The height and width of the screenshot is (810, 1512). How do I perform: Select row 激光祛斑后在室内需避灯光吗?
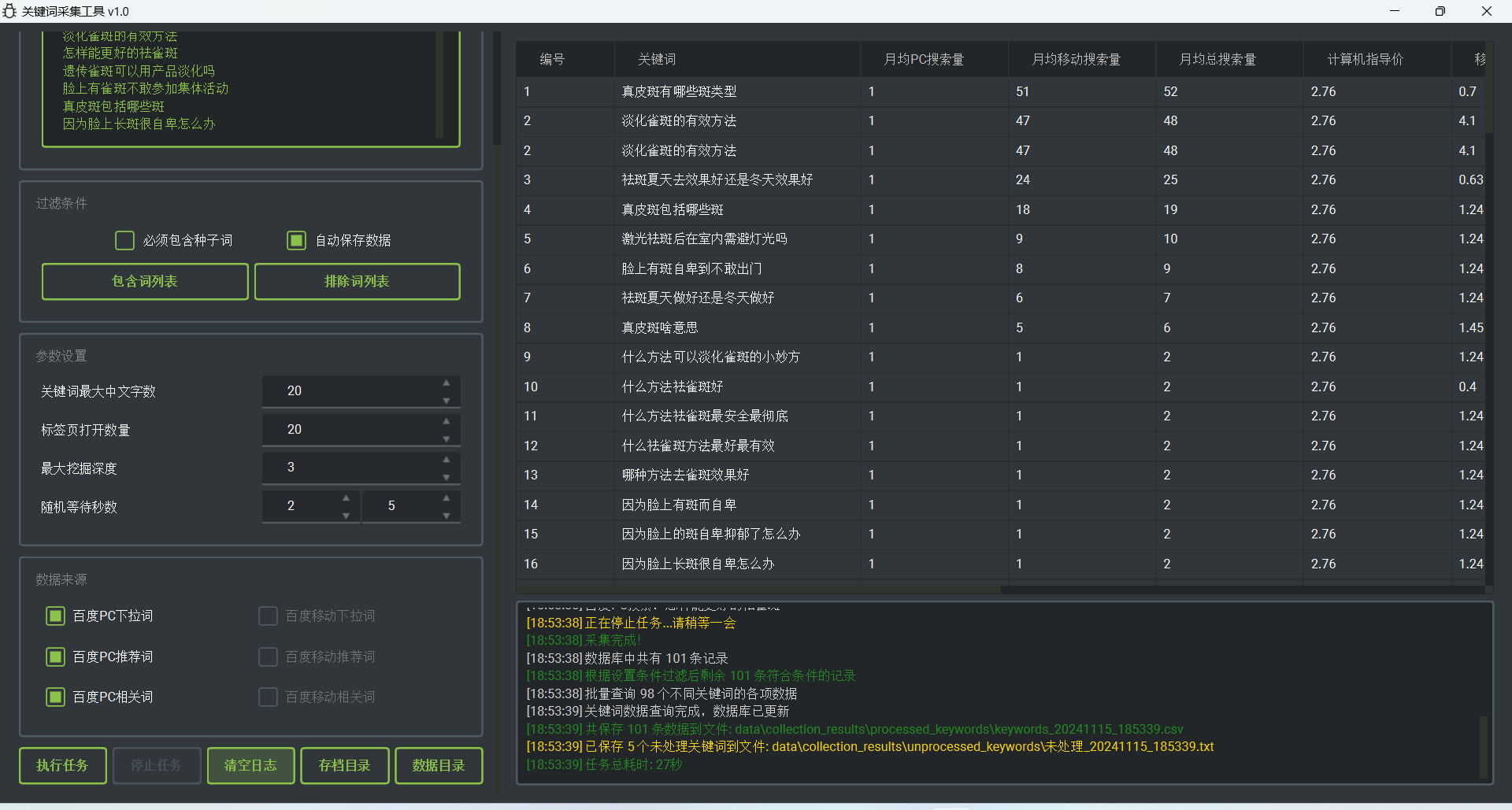coord(1000,239)
